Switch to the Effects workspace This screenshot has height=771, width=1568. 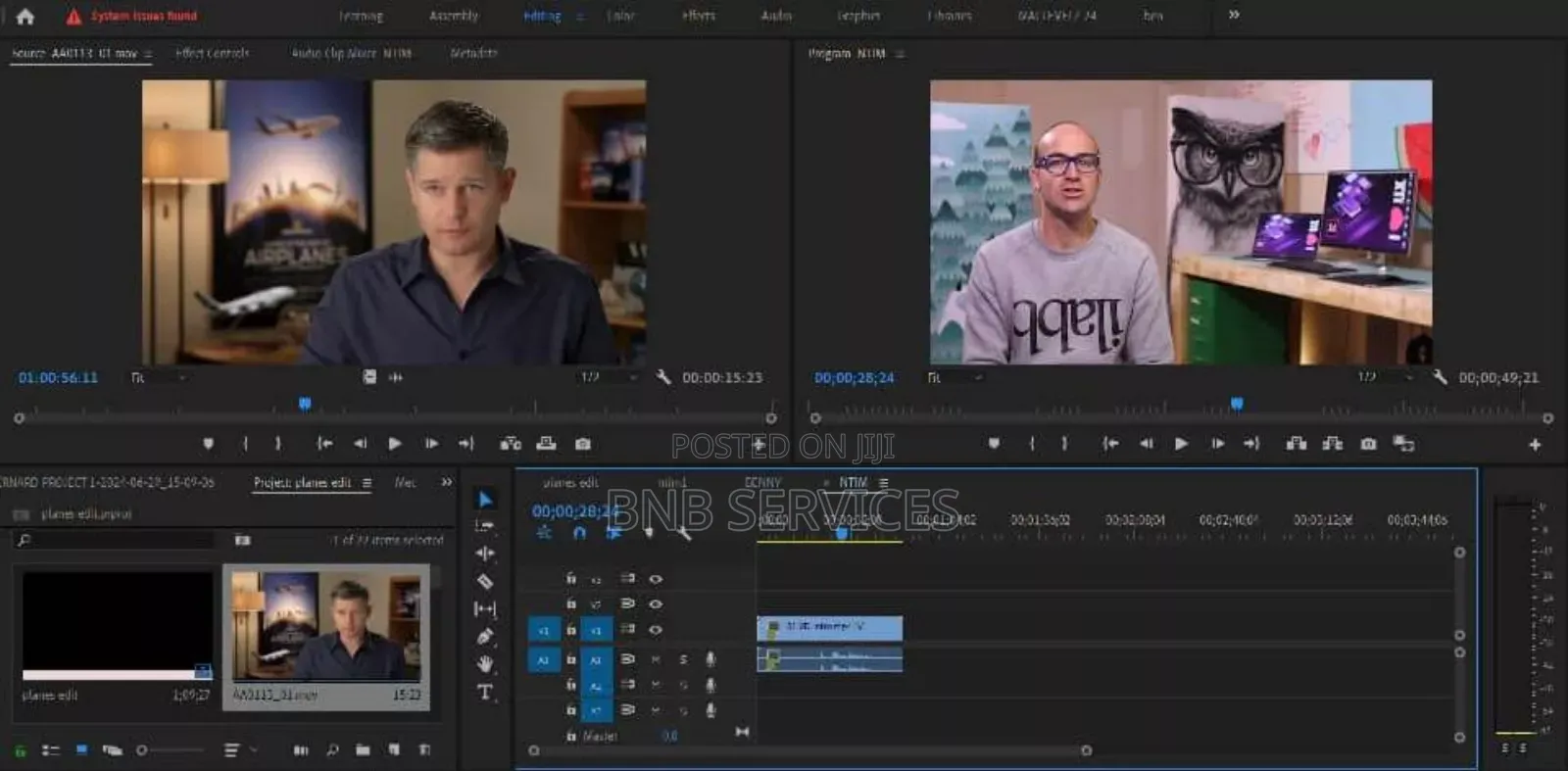tap(699, 16)
